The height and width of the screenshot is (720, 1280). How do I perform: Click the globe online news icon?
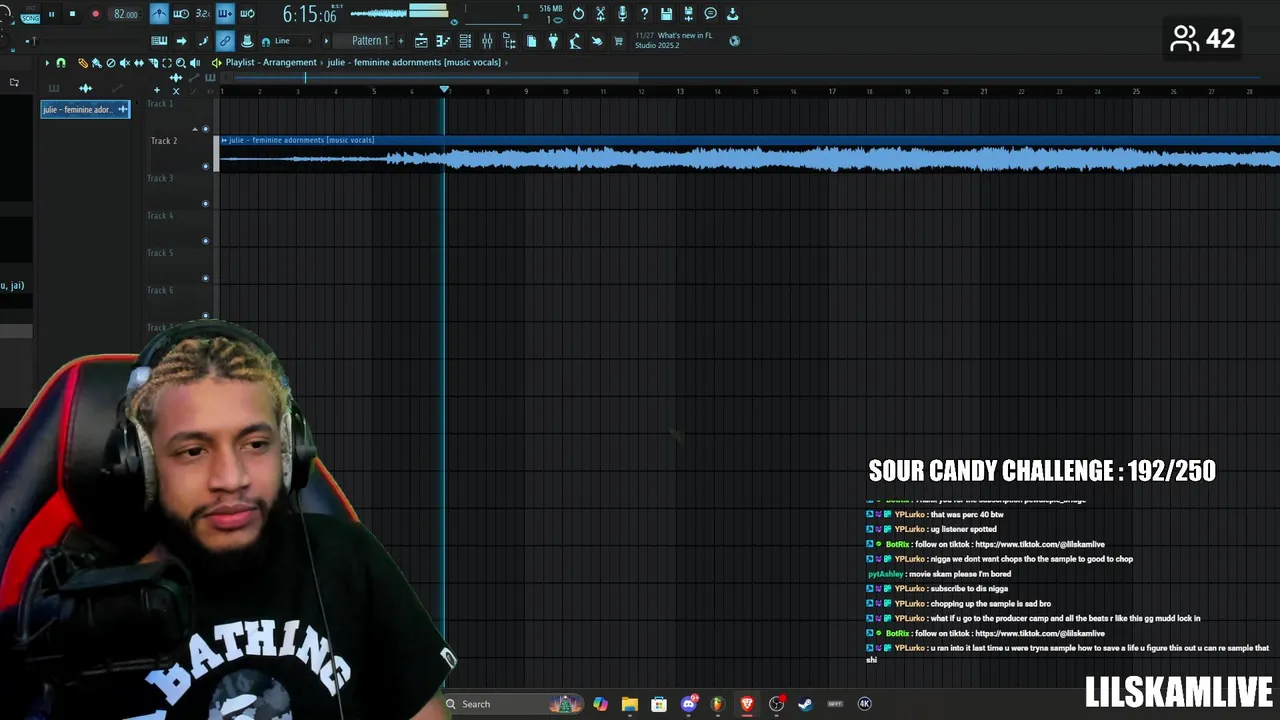(x=735, y=41)
